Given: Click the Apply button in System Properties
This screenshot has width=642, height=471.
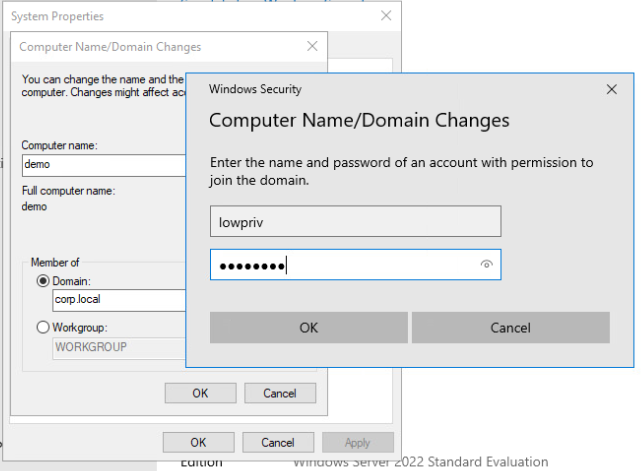Looking at the screenshot, I should tap(357, 442).
